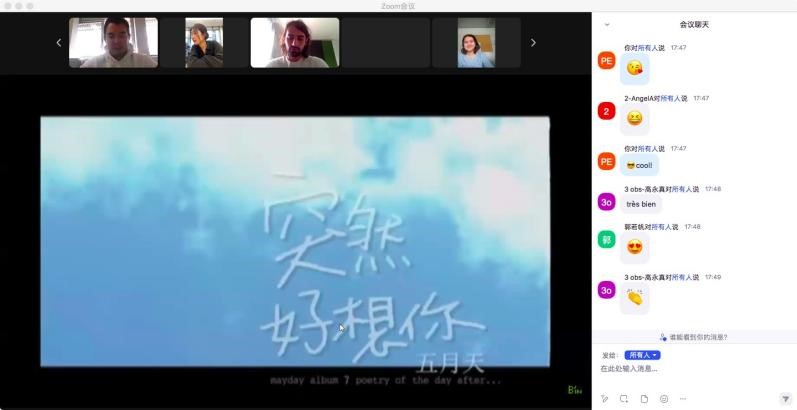Click the '2-AngelA对所有人说' sender label
This screenshot has width=797, height=410.
pos(656,98)
